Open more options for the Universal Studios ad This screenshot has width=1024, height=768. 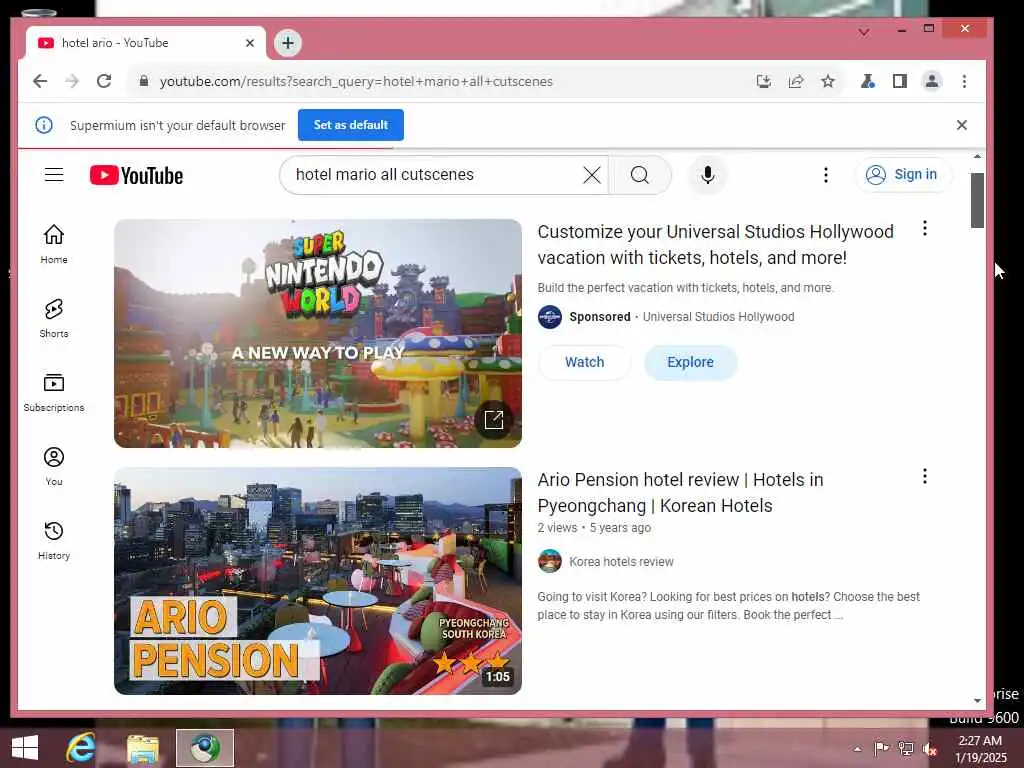(924, 228)
